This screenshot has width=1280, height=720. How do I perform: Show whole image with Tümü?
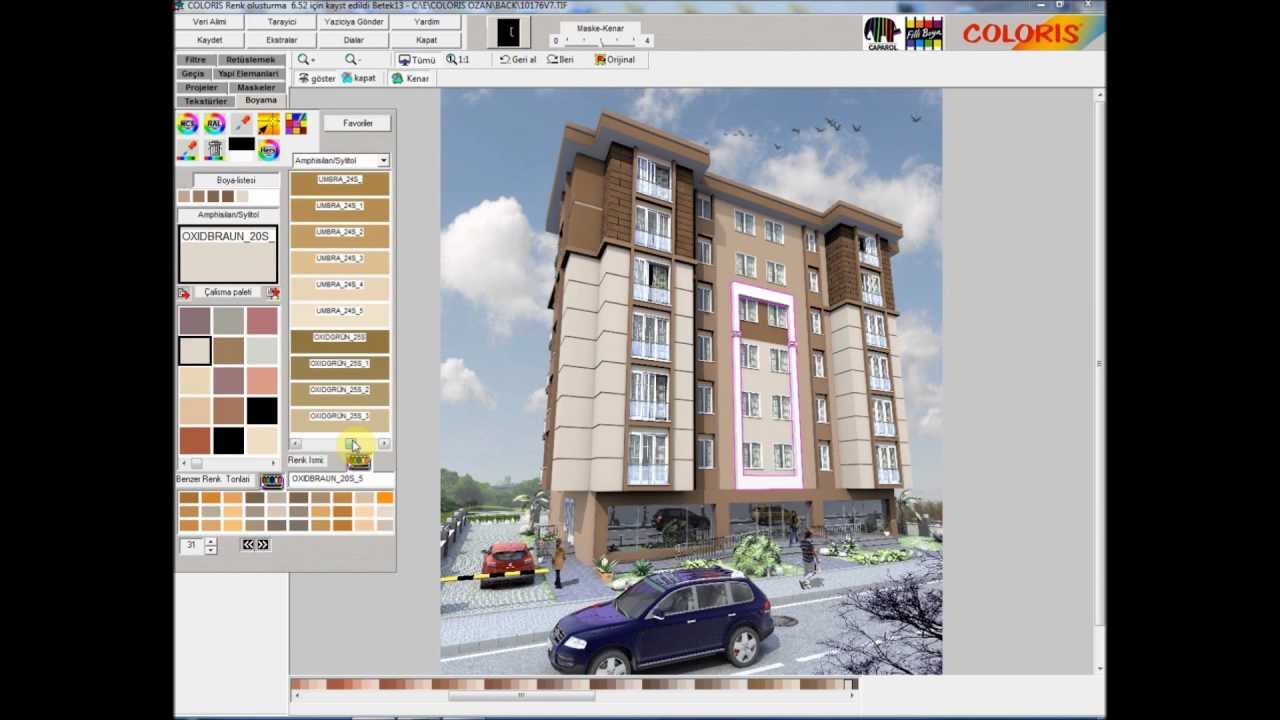pos(416,60)
